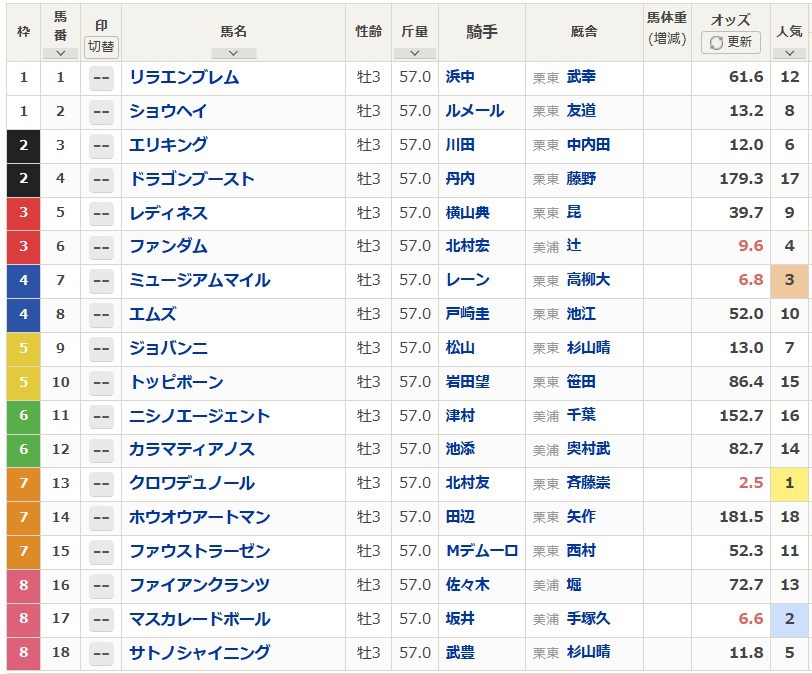
Task: Toggle the mark box for サトノシャイニング
Action: (x=101, y=653)
